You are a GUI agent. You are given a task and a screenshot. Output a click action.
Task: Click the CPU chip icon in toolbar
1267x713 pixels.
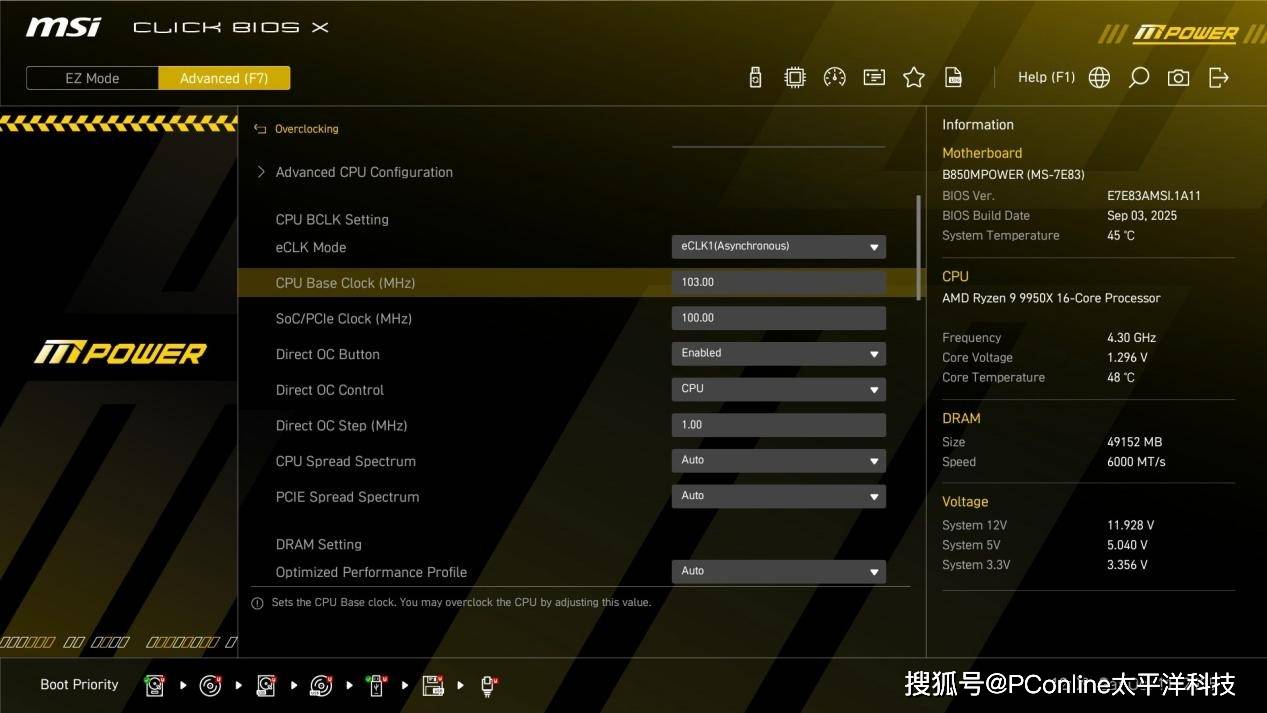coord(795,78)
